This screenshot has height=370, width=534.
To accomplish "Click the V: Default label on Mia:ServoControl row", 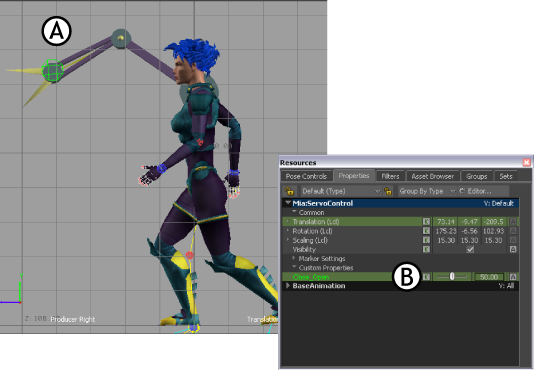I will (x=499, y=203).
